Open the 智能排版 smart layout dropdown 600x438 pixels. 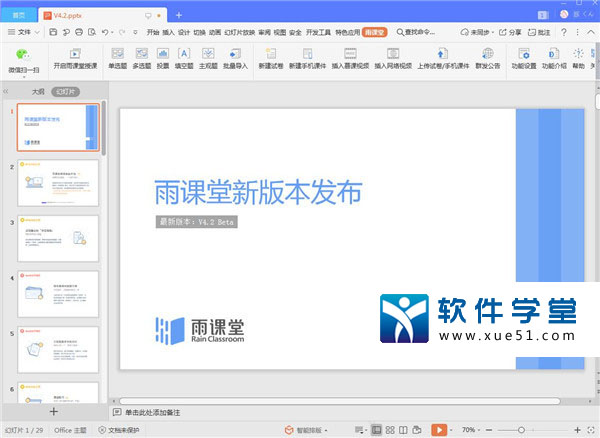(x=306, y=430)
